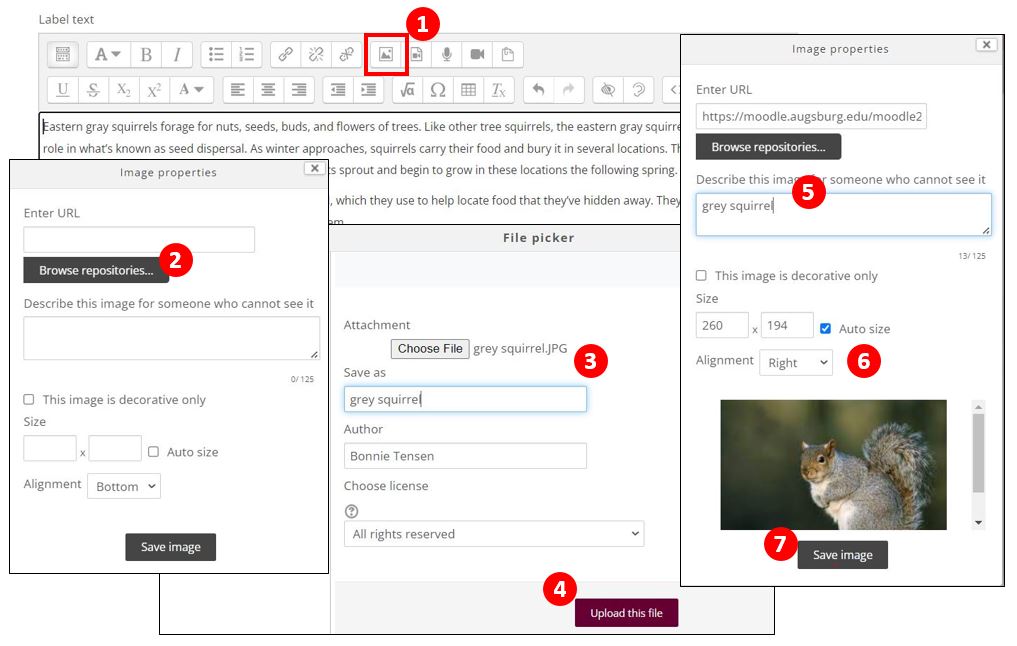Toggle strikethrough formatting
This screenshot has width=1017, height=646.
click(93, 90)
